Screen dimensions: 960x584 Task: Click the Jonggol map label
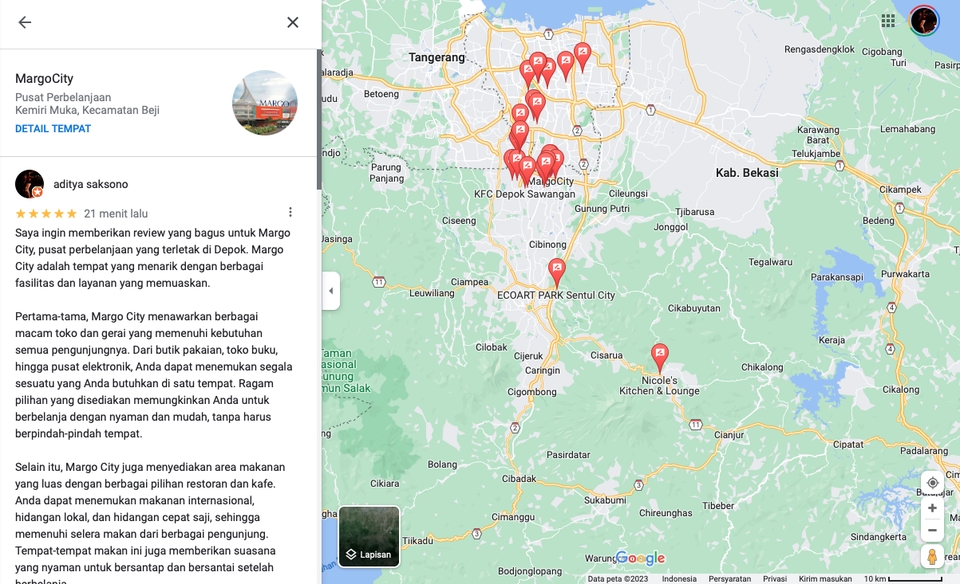pos(671,227)
